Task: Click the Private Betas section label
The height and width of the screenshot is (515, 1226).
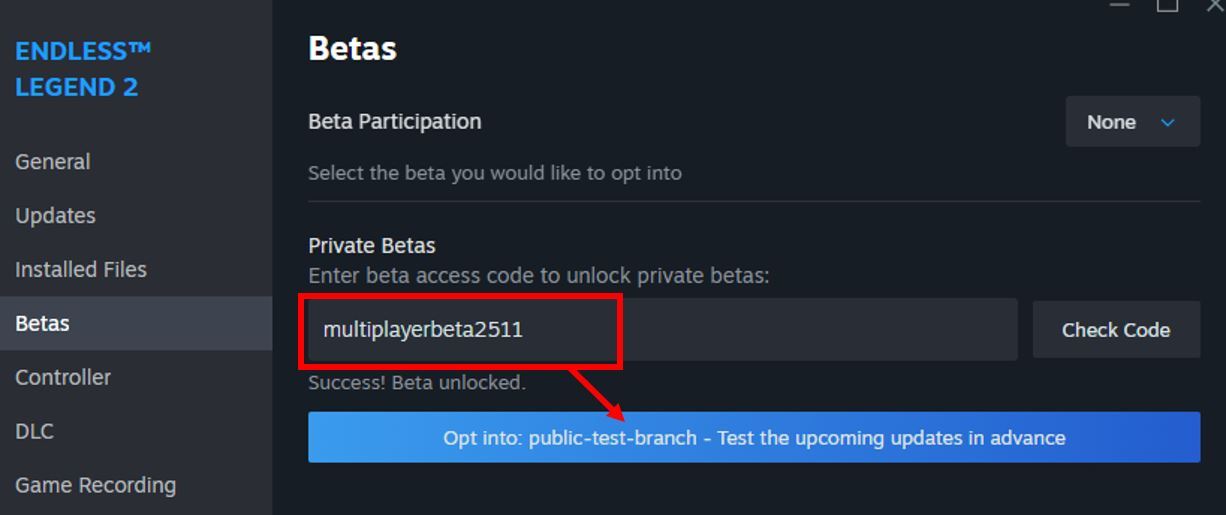Action: pyautogui.click(x=372, y=246)
